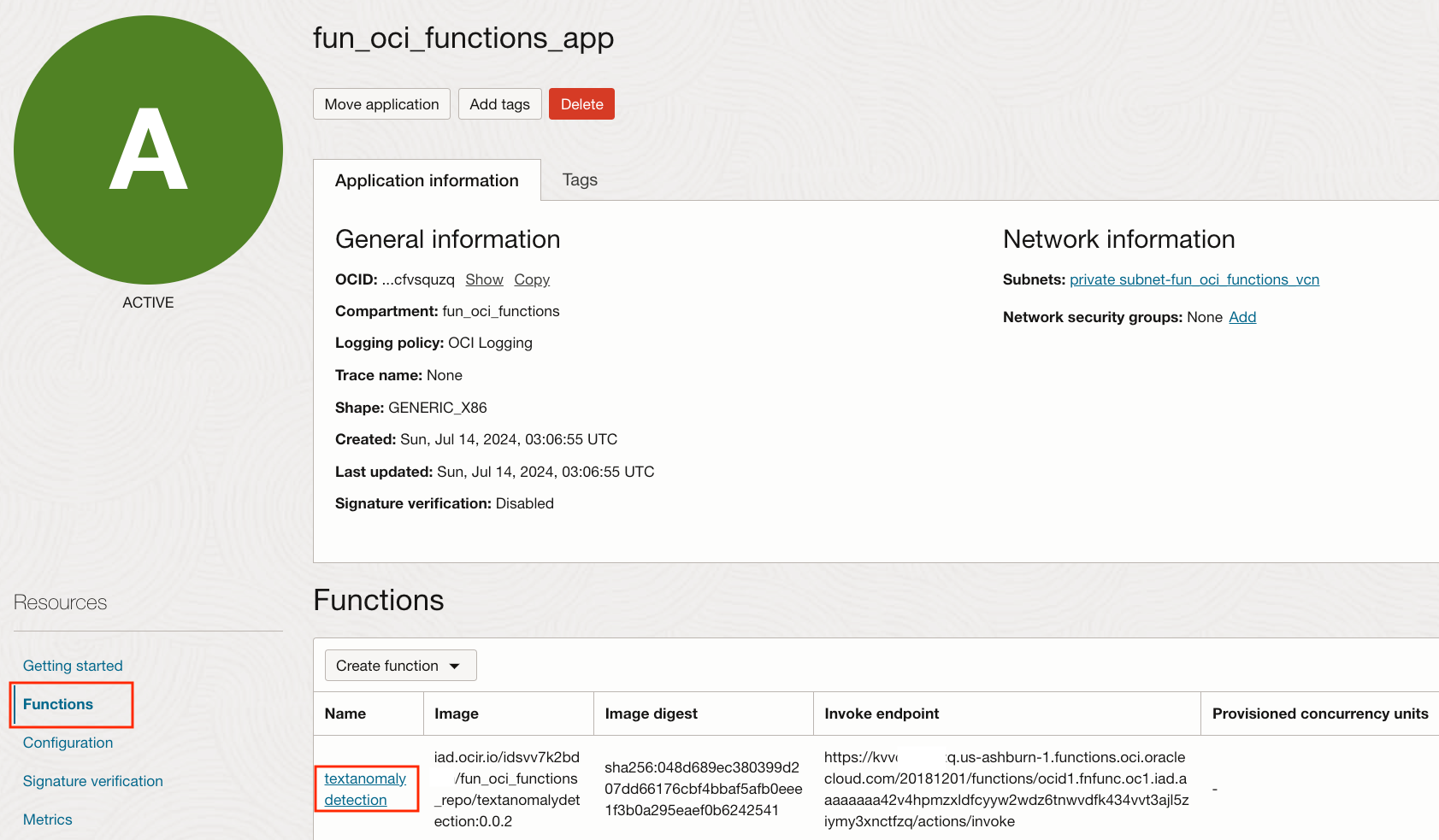Click the Add tags button
The width and height of the screenshot is (1439, 840).
pyautogui.click(x=499, y=104)
